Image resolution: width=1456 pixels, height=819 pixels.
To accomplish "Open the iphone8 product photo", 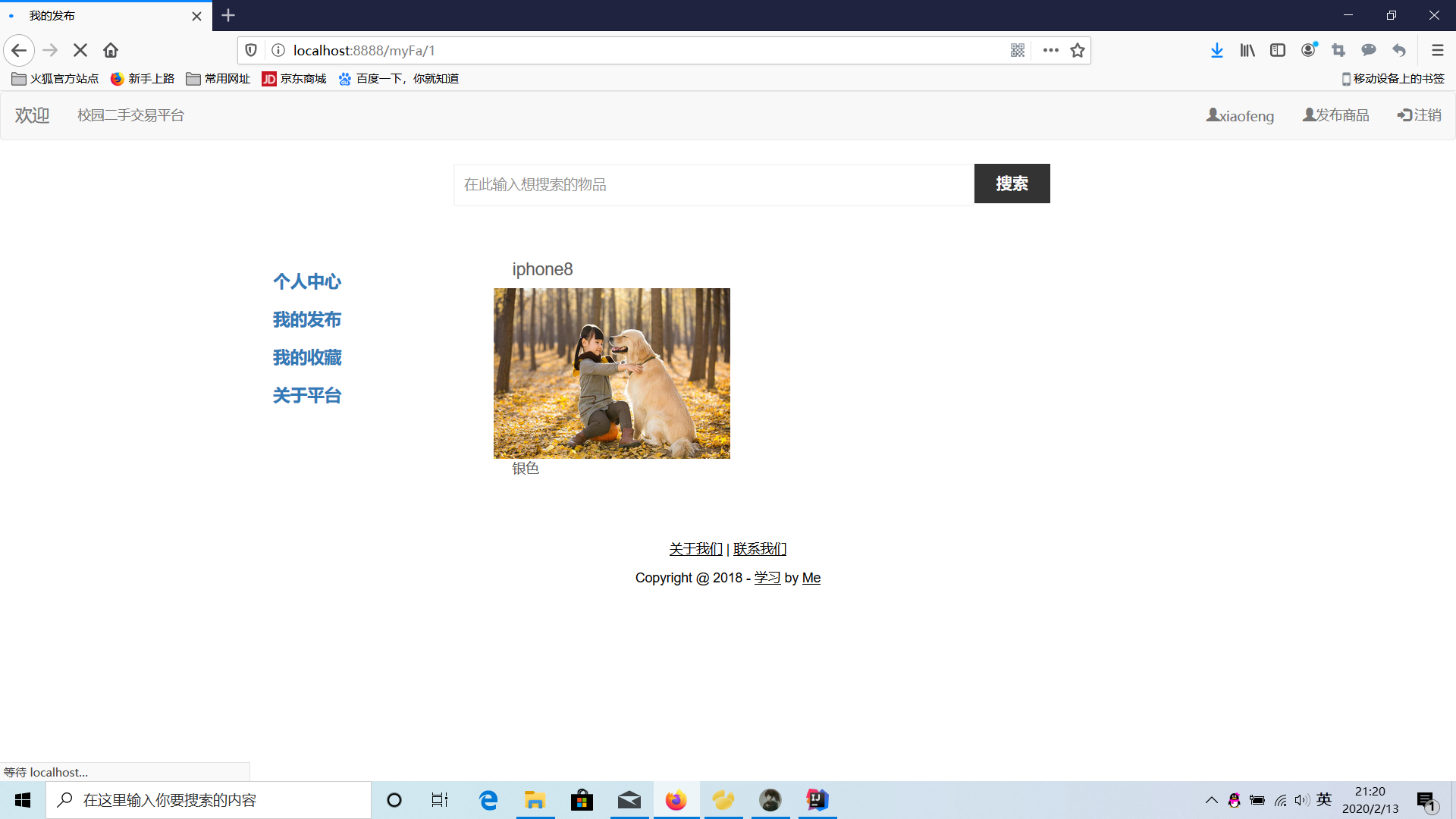I will click(x=611, y=373).
